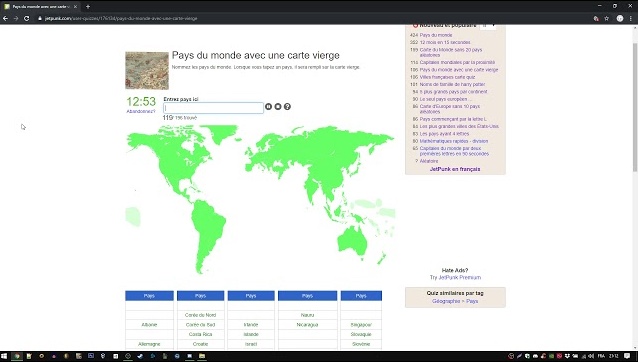Click the Abandonnez? link
638x362 pixels.
141,111
